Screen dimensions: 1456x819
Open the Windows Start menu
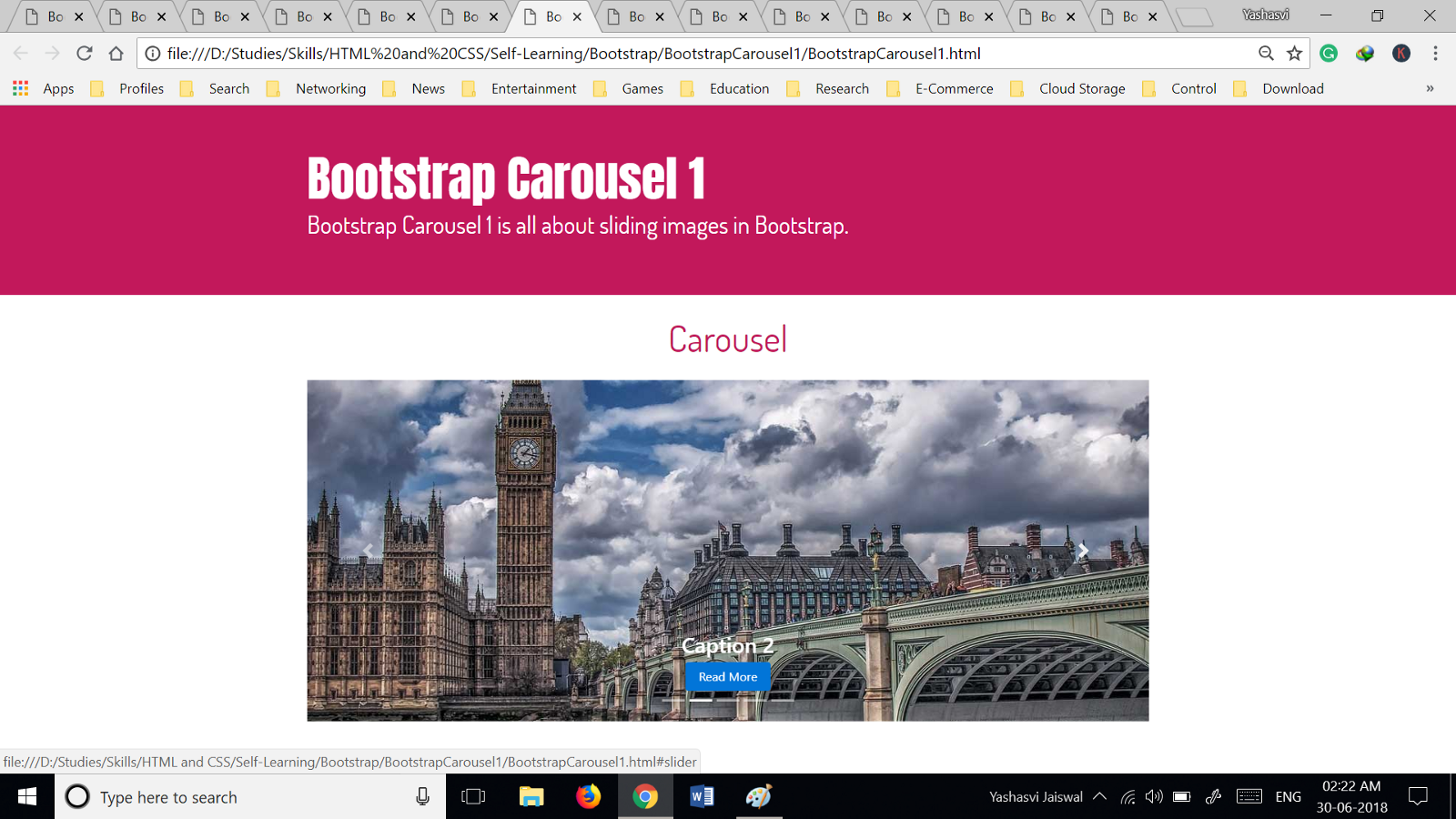click(27, 797)
